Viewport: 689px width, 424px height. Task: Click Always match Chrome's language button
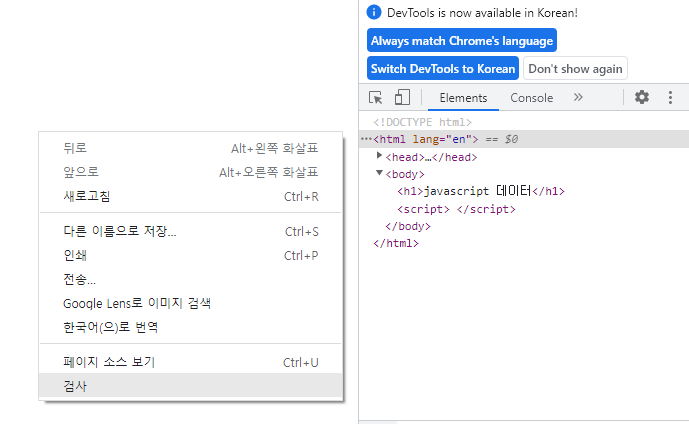coord(462,40)
